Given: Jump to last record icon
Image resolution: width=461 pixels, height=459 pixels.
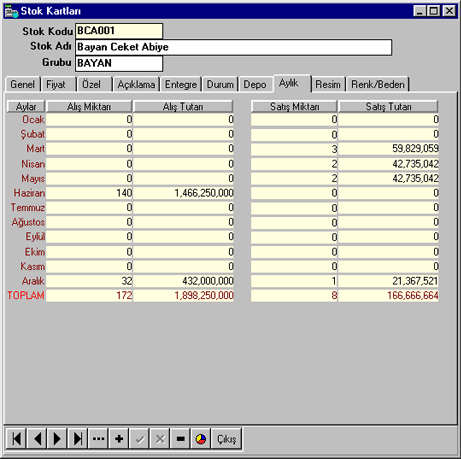Looking at the screenshot, I should [x=78, y=439].
